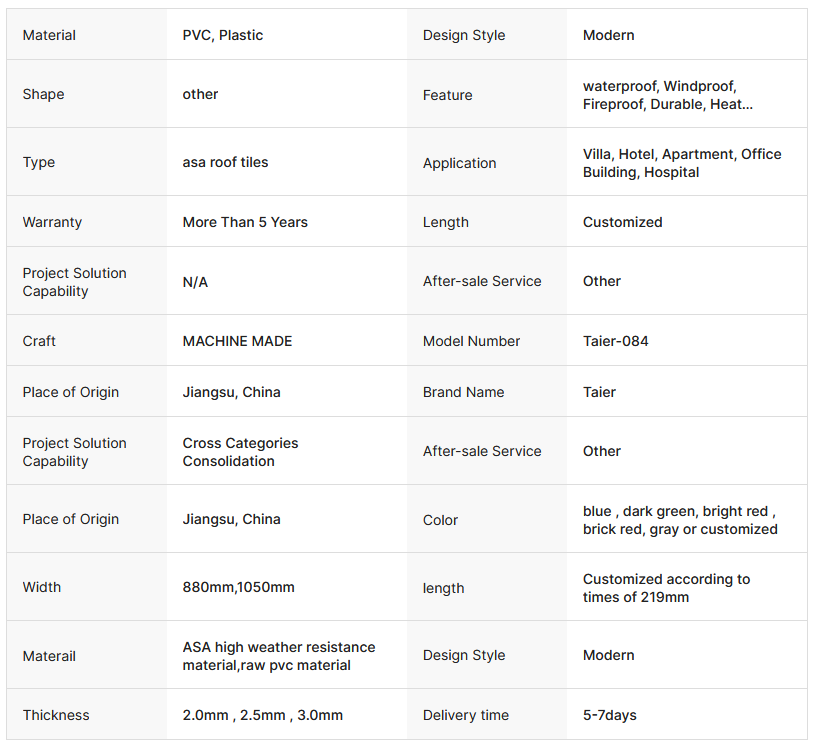814x748 pixels.
Task: Click the misspelled "Materail" label
Action: pyautogui.click(x=49, y=656)
